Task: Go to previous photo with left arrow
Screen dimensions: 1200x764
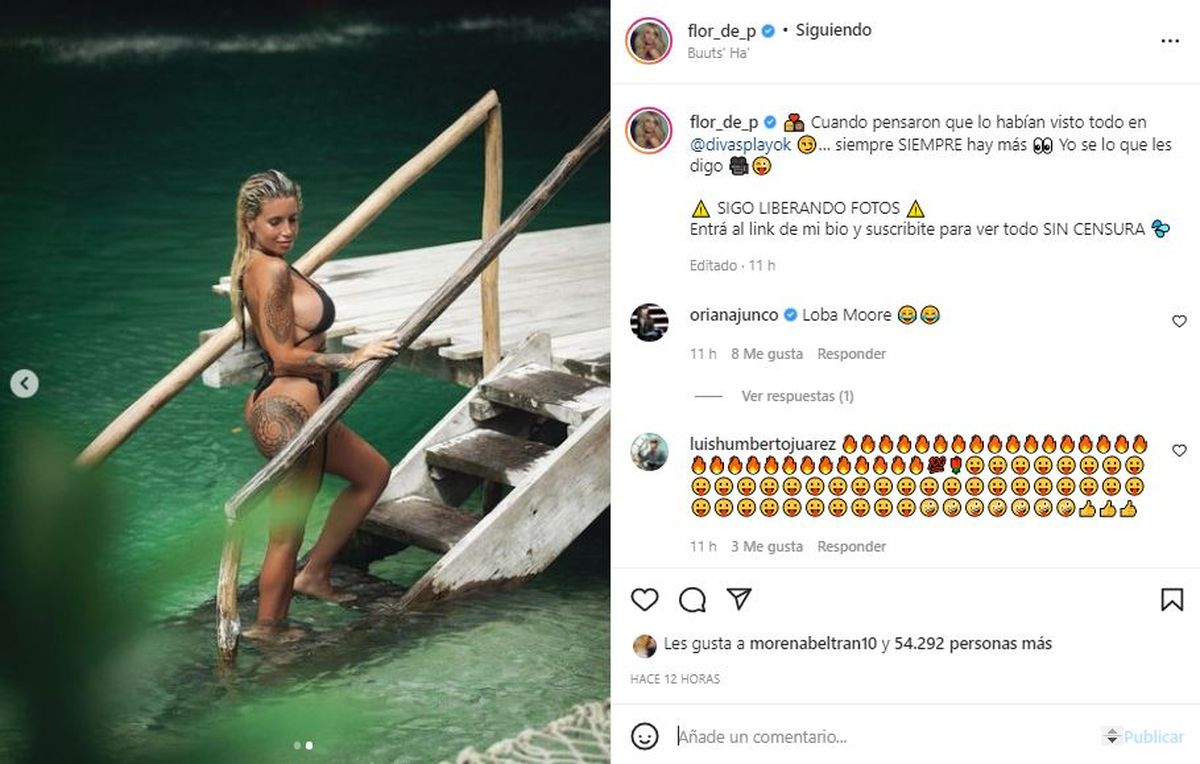Action: click(x=25, y=383)
